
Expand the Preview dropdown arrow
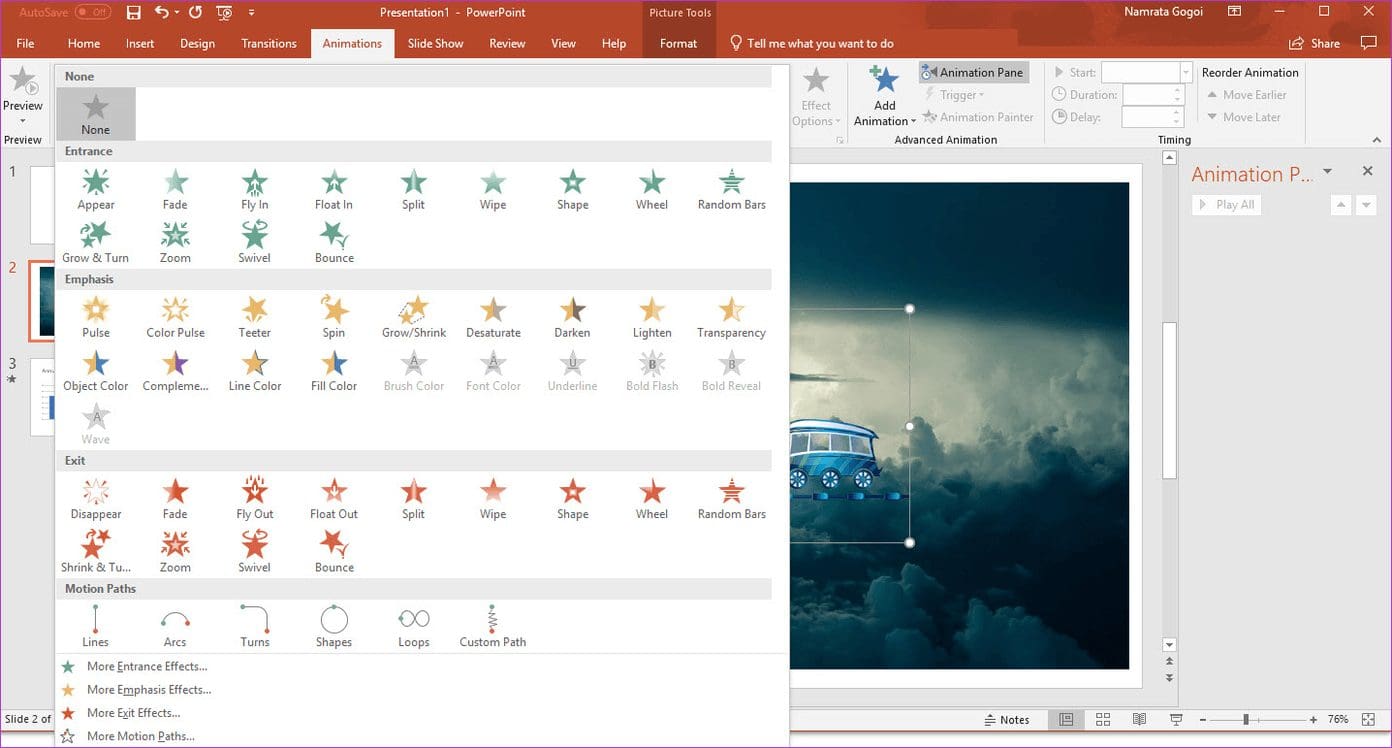point(22,121)
